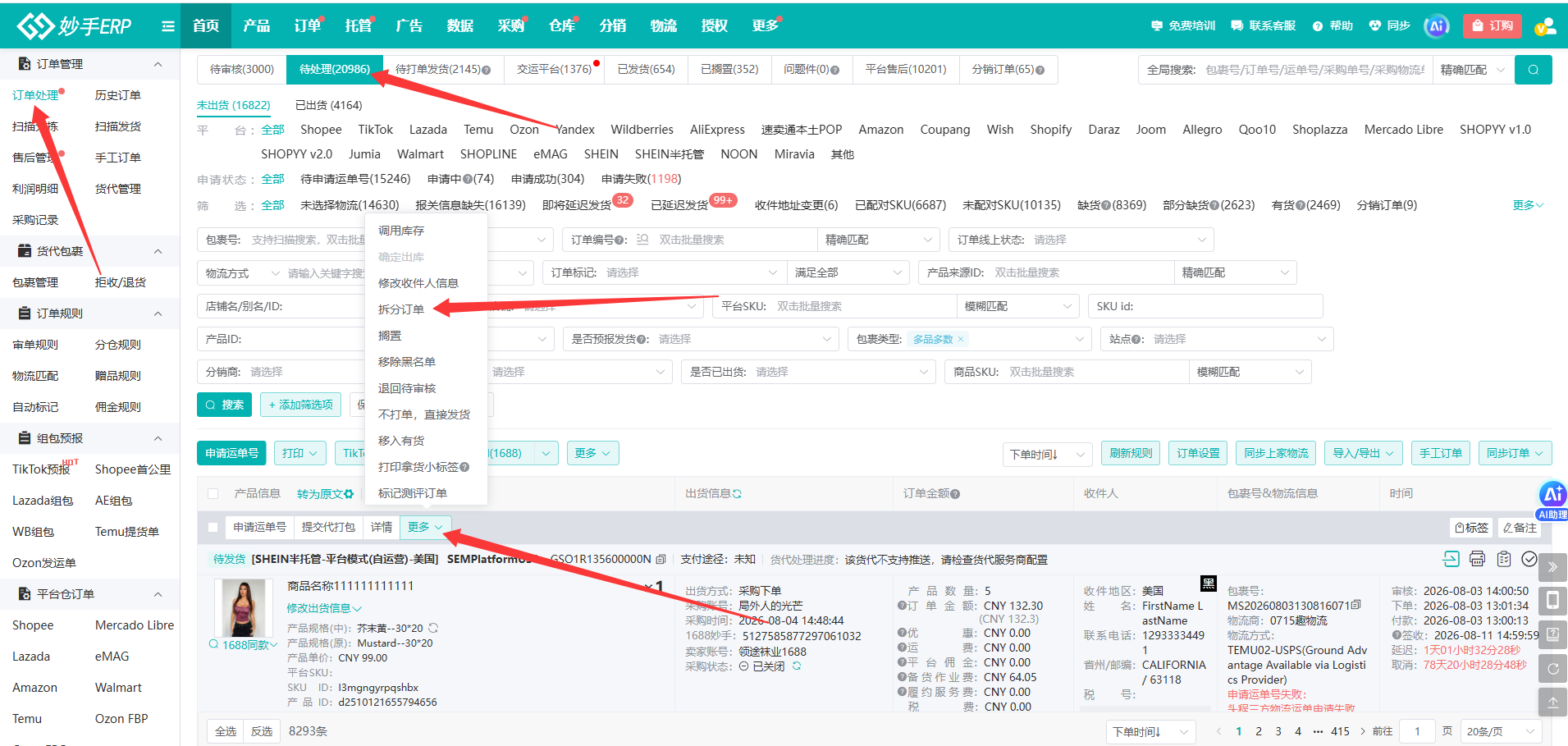Copy the order number using the copy icon after GSO1R135600000N
This screenshot has height=746, width=1568.
click(x=661, y=559)
